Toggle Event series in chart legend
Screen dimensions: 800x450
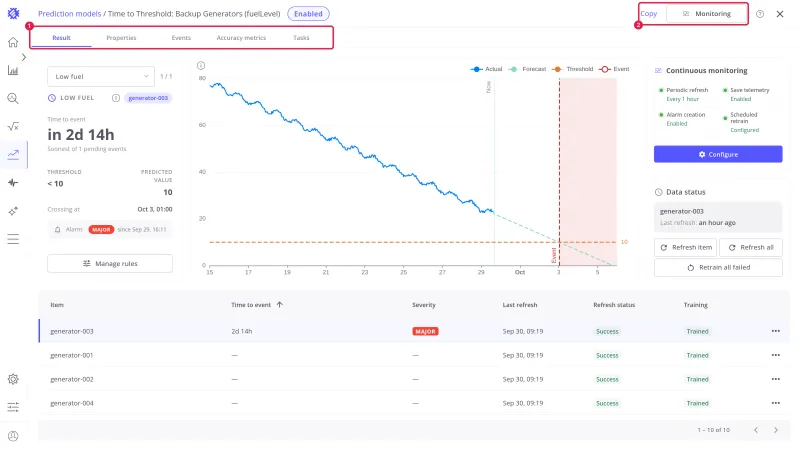coord(614,69)
